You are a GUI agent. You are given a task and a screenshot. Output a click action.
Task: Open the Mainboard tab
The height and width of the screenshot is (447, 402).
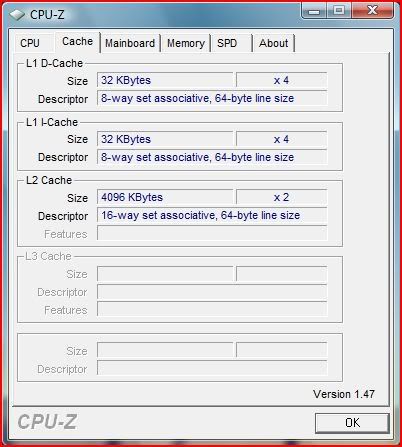pyautogui.click(x=130, y=43)
